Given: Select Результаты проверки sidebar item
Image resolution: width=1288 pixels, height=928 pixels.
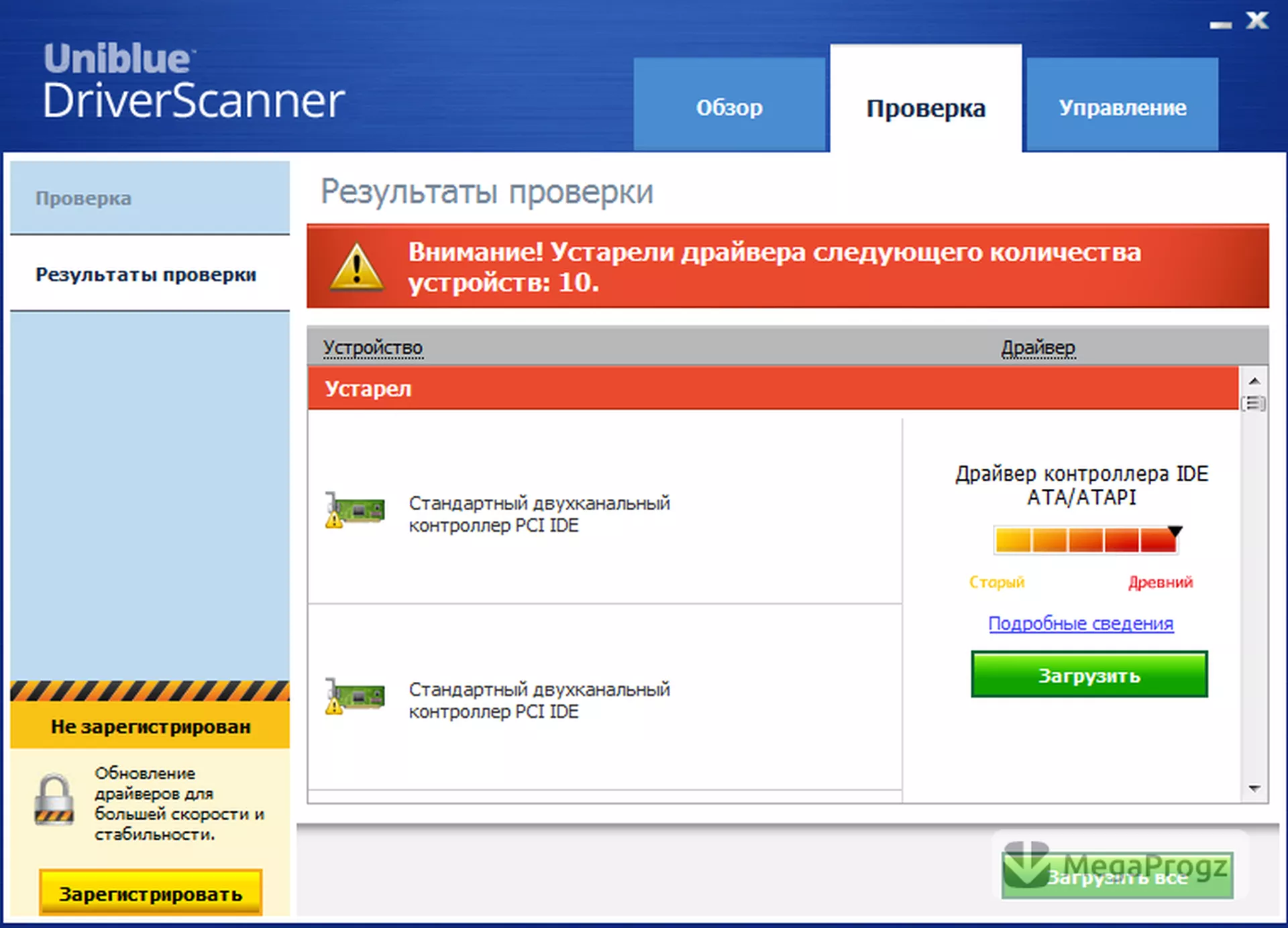Looking at the screenshot, I should tap(150, 274).
